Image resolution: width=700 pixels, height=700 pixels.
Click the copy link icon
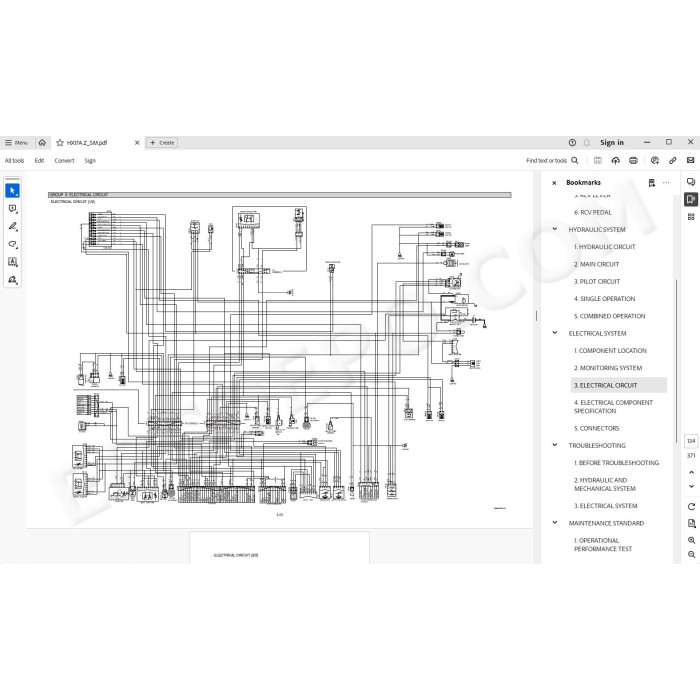[673, 160]
